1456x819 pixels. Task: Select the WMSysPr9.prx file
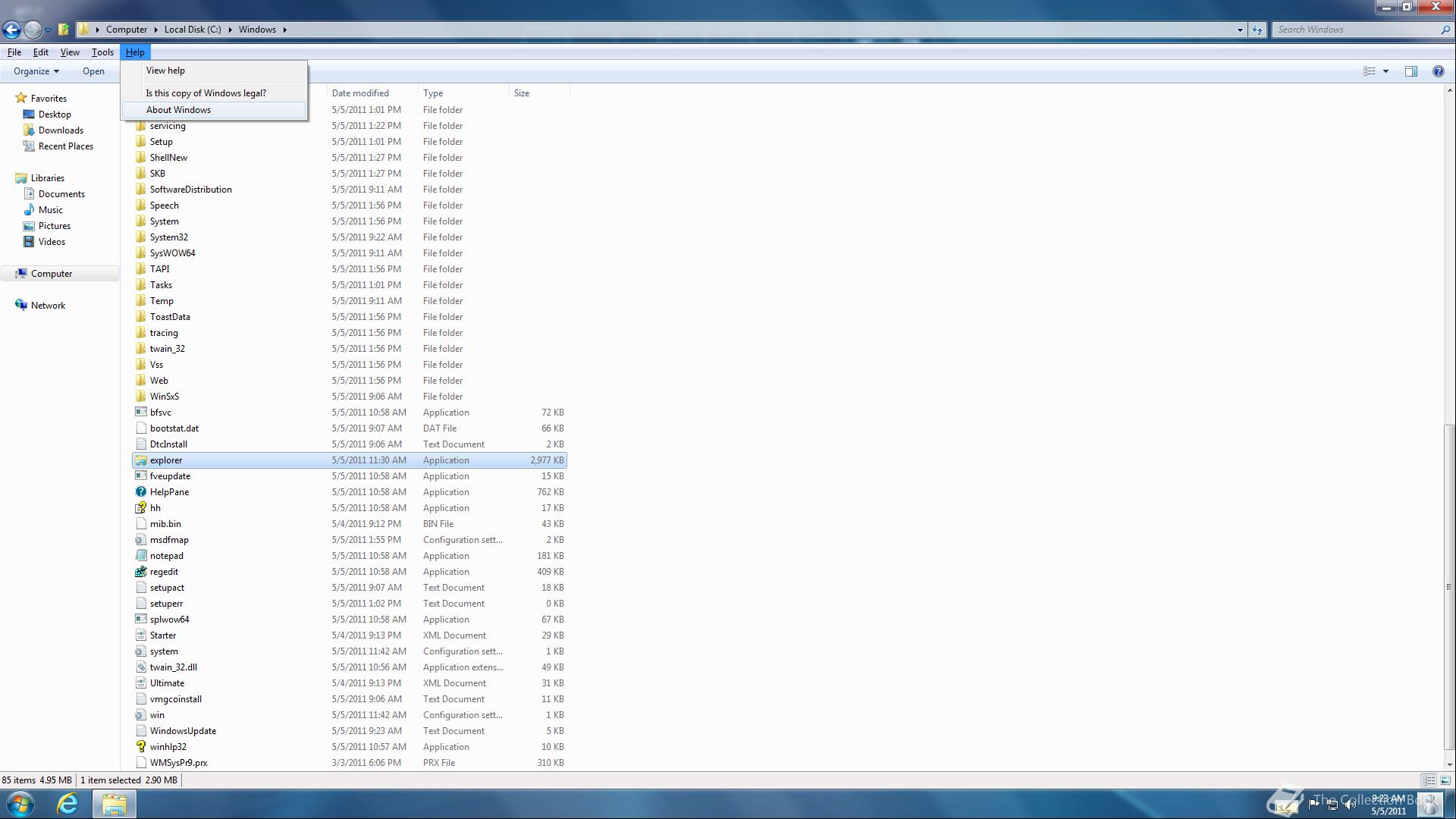click(350, 763)
